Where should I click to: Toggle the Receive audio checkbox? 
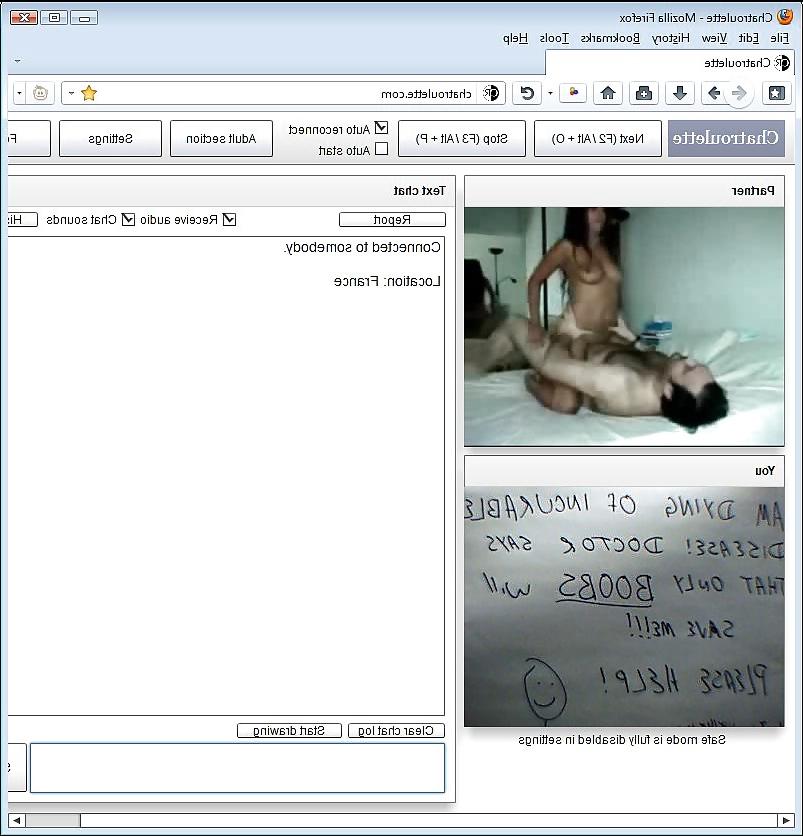tap(229, 220)
